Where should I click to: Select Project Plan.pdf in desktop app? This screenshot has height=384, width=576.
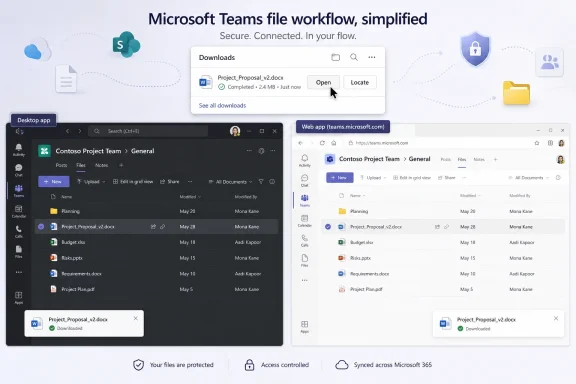coord(78,289)
